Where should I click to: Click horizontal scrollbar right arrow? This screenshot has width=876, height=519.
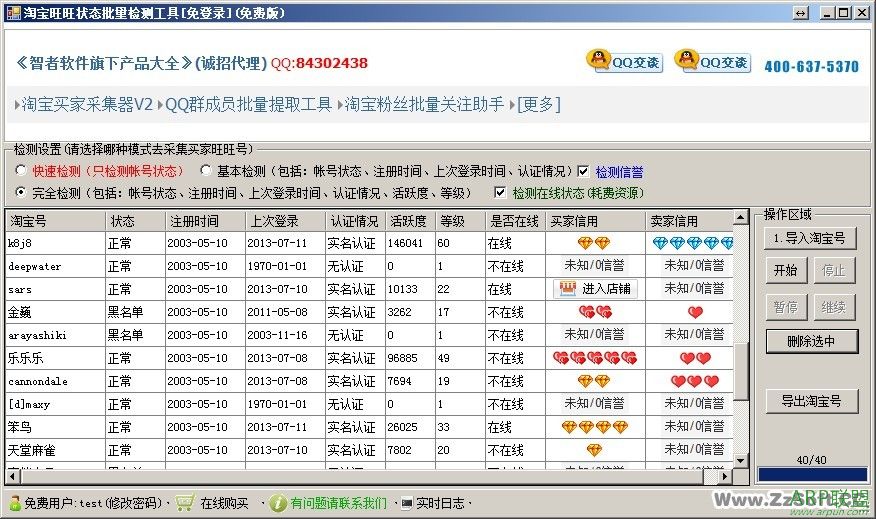(x=725, y=477)
